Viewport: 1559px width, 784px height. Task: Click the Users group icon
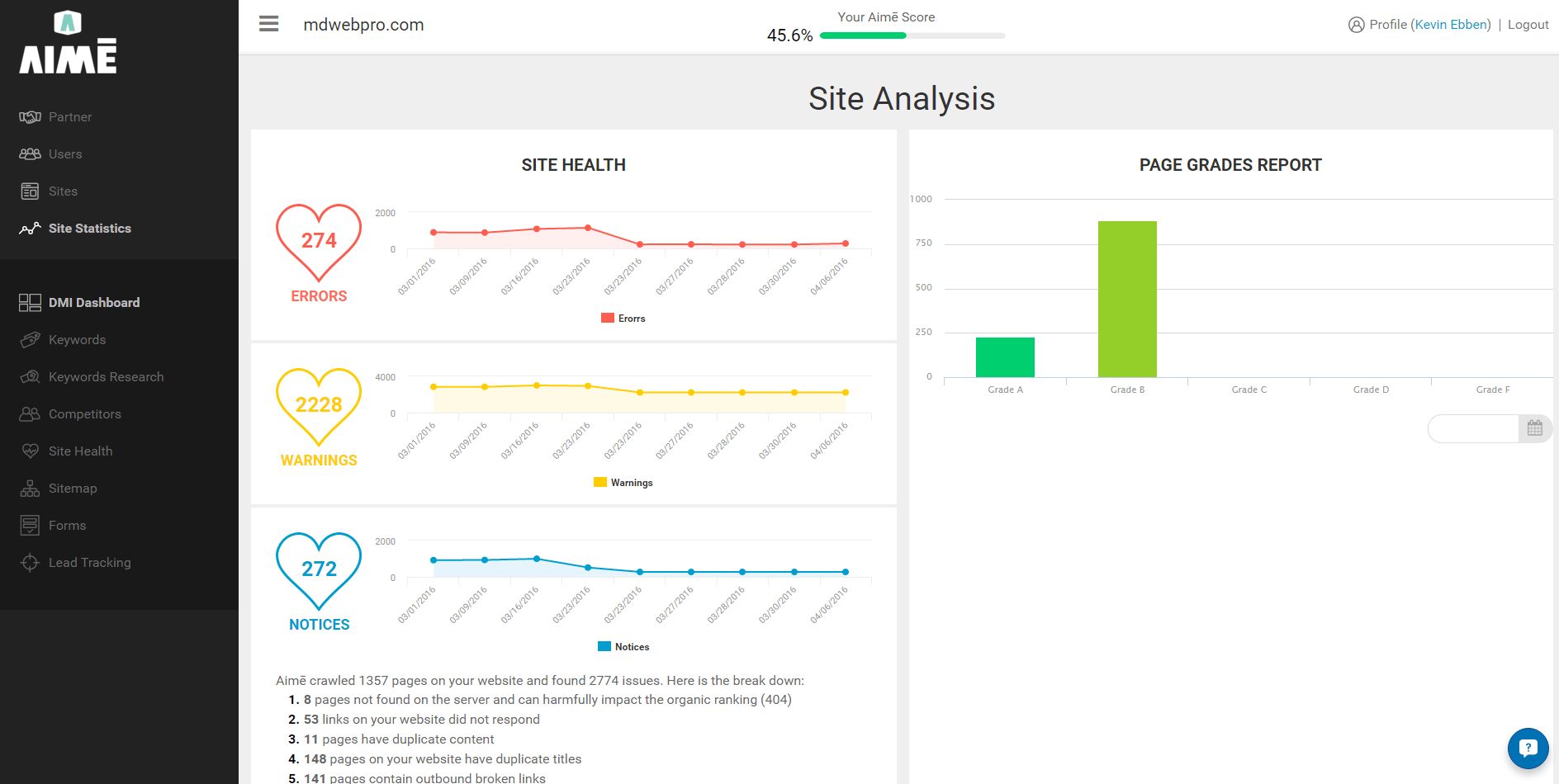tap(30, 154)
